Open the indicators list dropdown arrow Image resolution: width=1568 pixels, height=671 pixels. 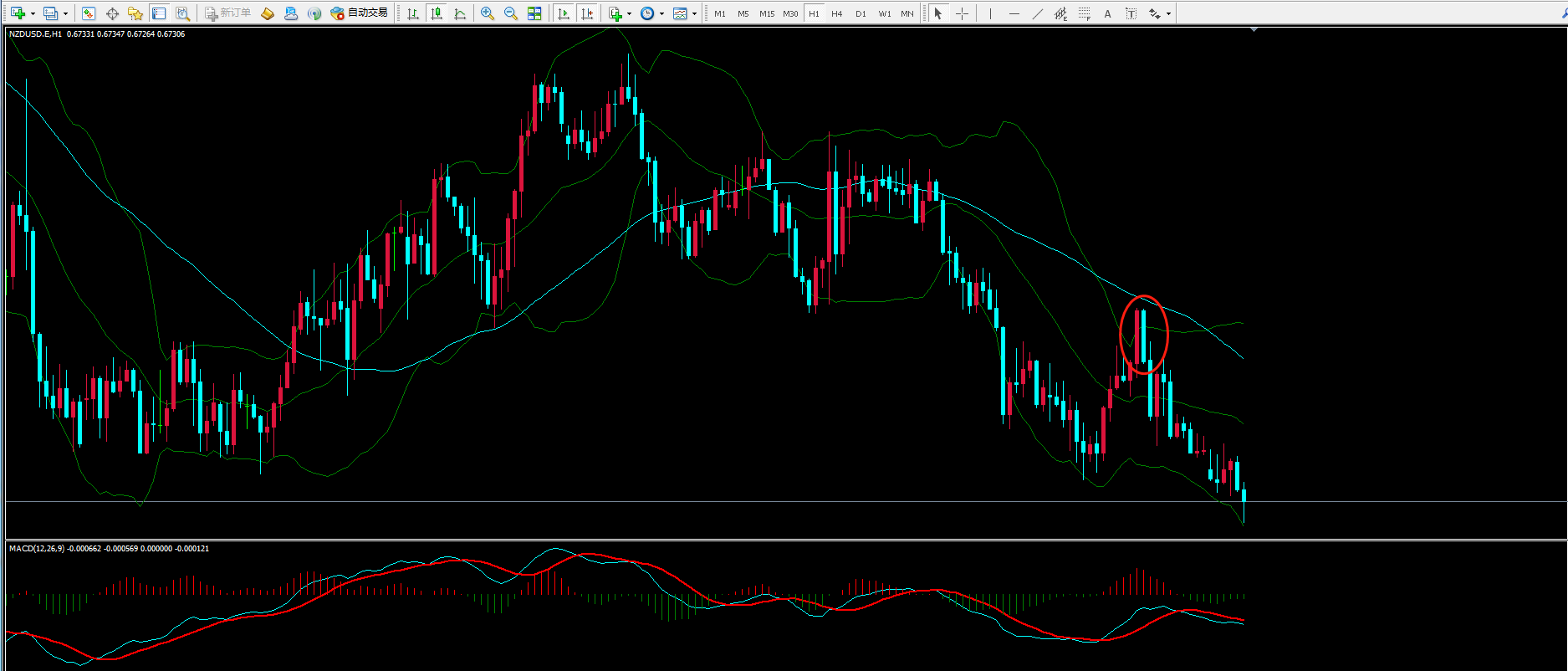[629, 13]
